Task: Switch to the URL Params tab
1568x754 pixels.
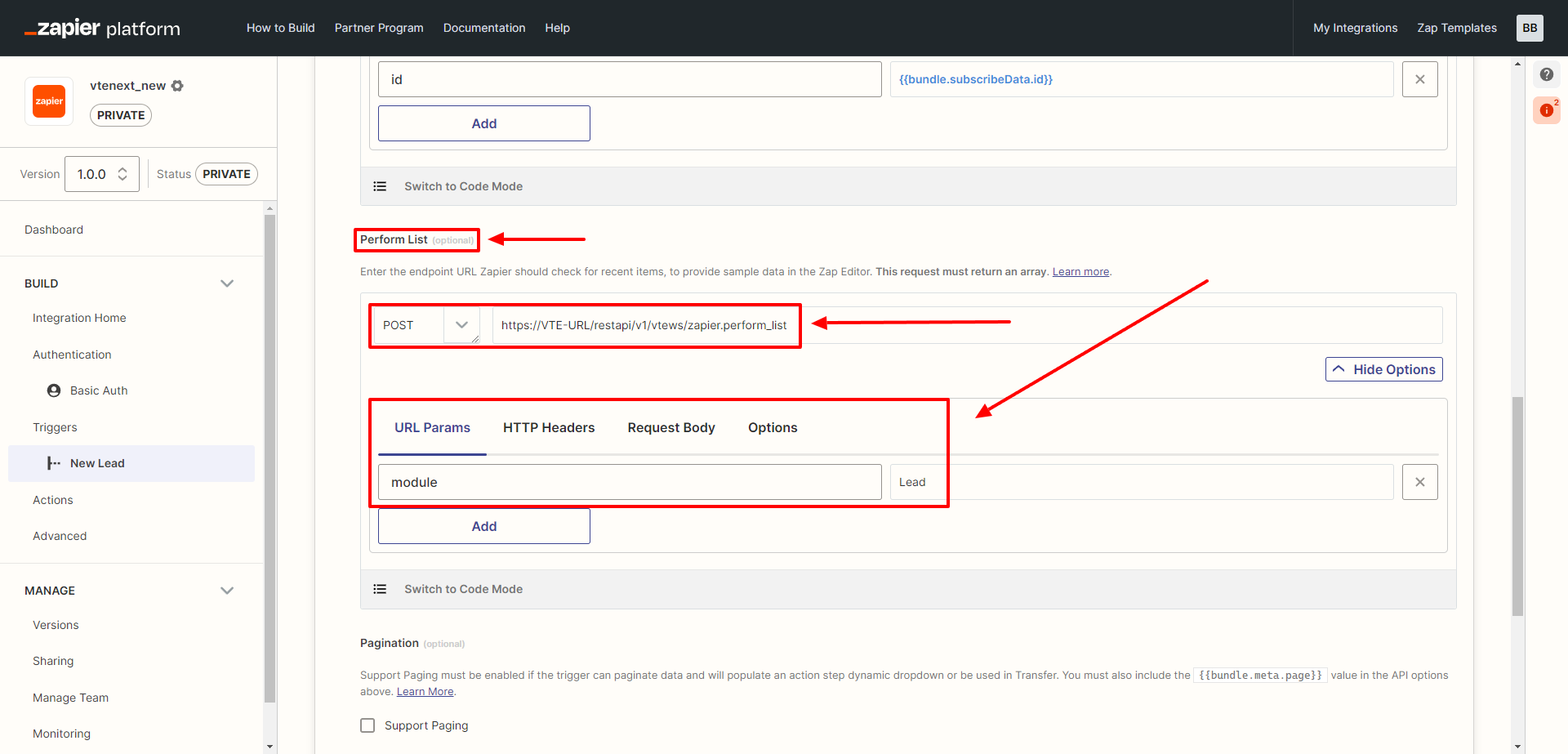Action: tap(432, 428)
